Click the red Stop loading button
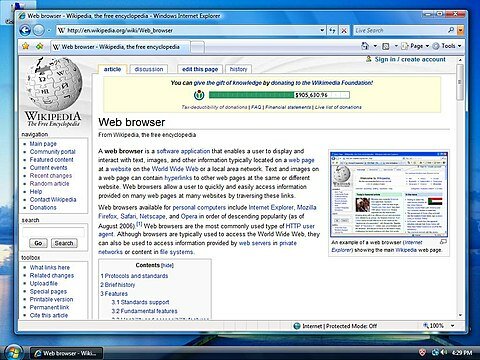480x360 pixels. click(x=344, y=30)
